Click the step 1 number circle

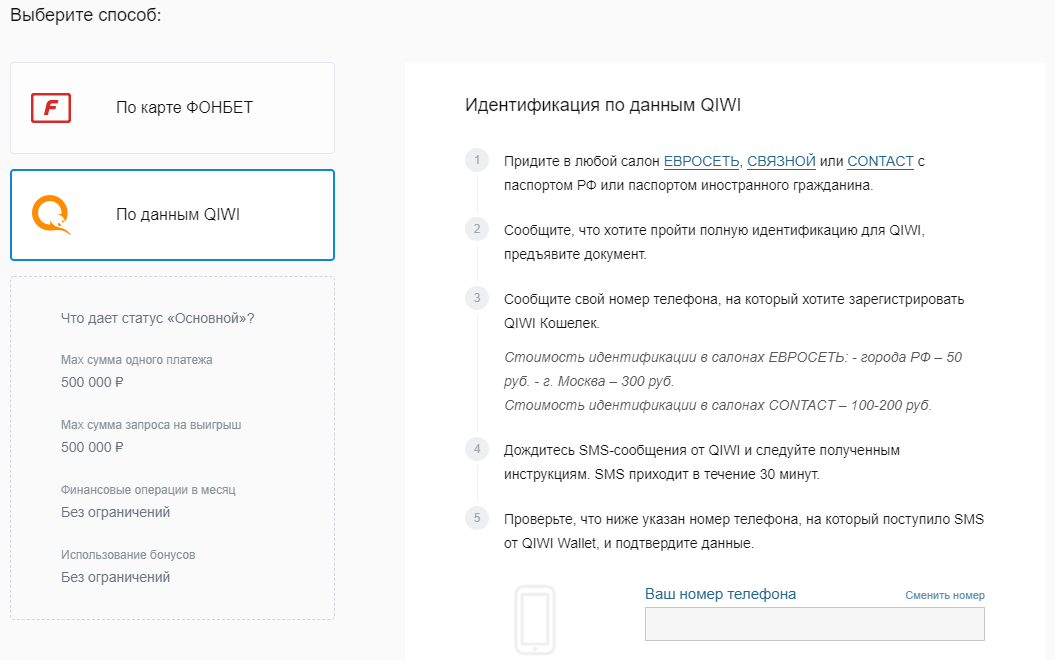478,161
